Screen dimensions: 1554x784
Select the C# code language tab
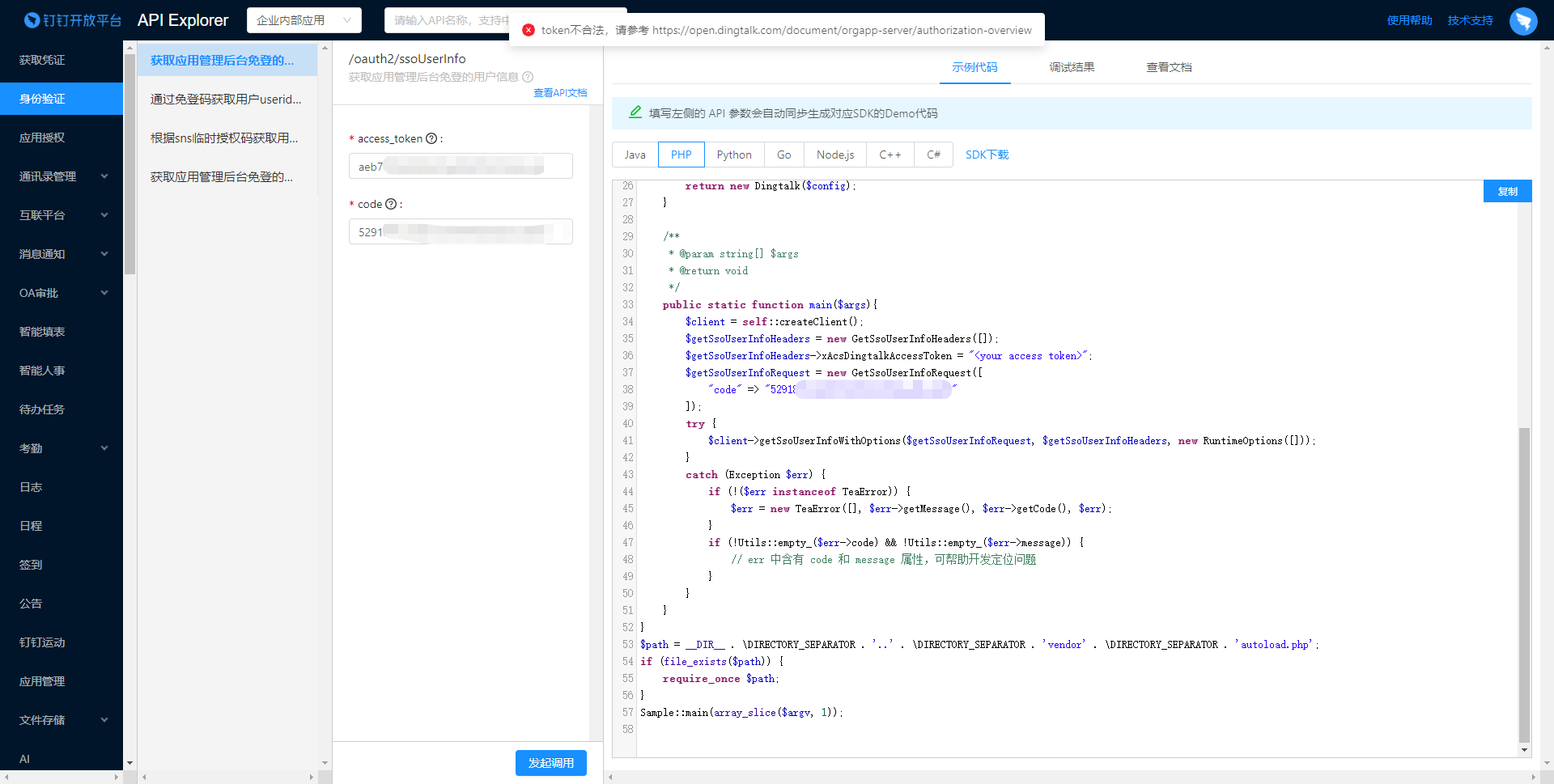coord(934,155)
